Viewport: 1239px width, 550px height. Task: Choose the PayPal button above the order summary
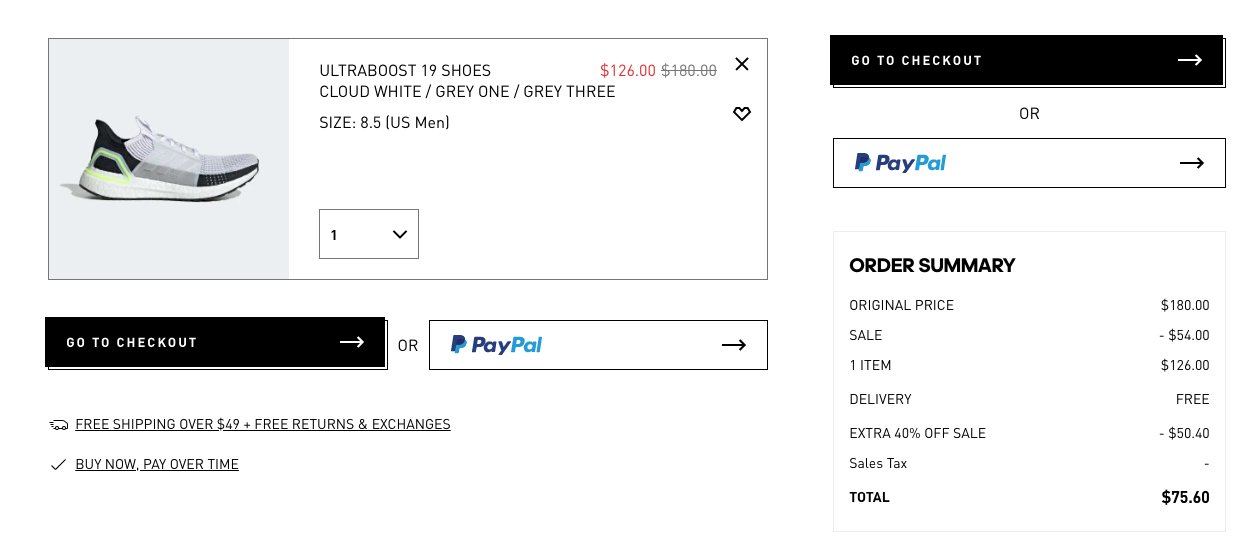click(x=1029, y=163)
